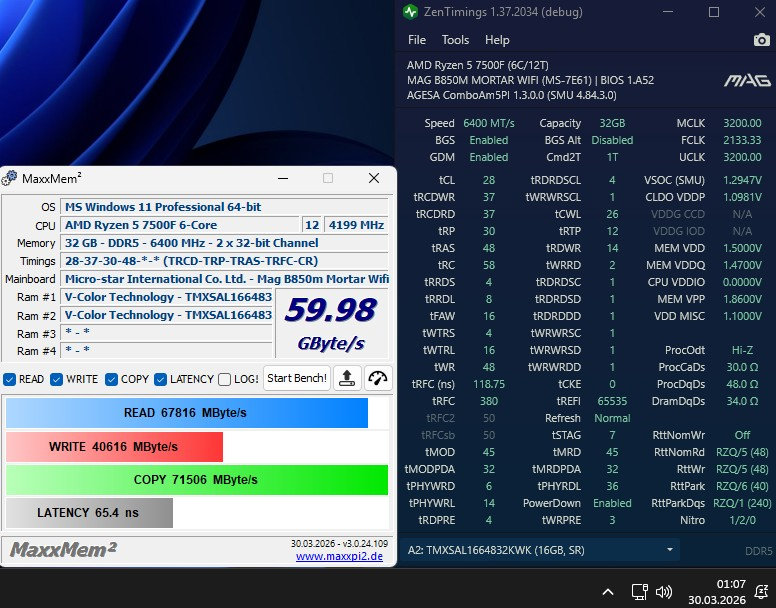Click the CPU field AMD Ryzen 5 7500F 6-Core

point(180,225)
